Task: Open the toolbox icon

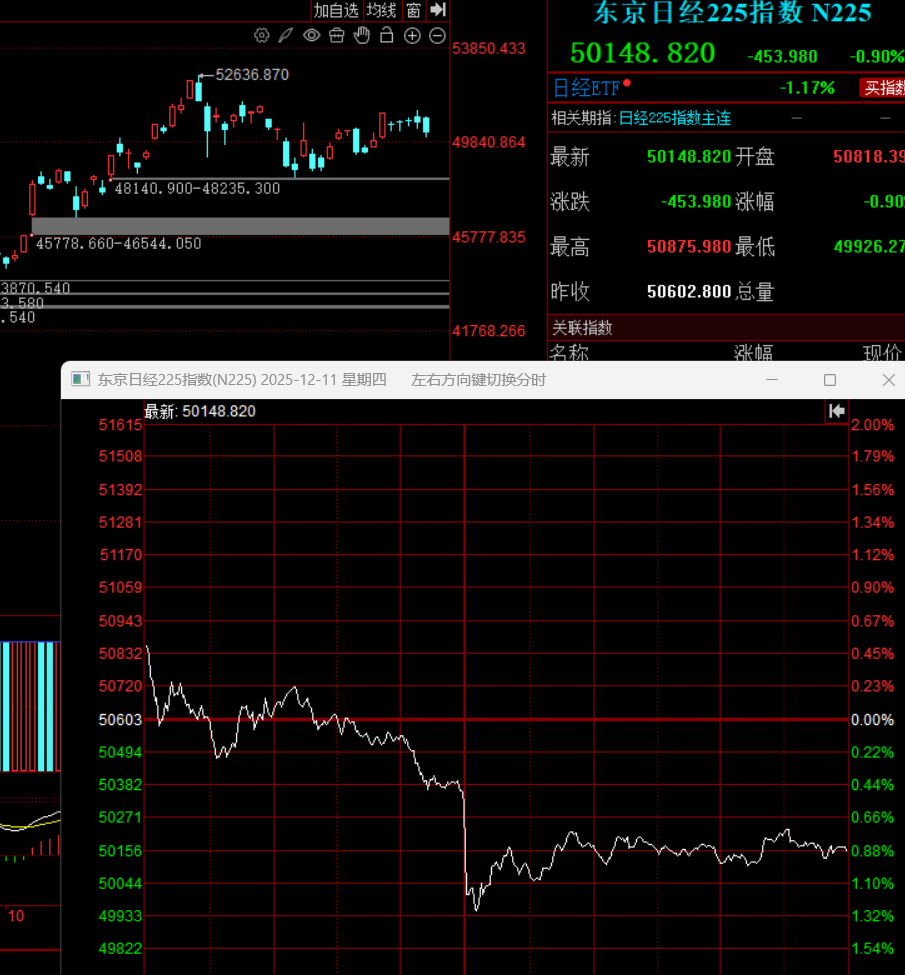Action: (x=336, y=36)
